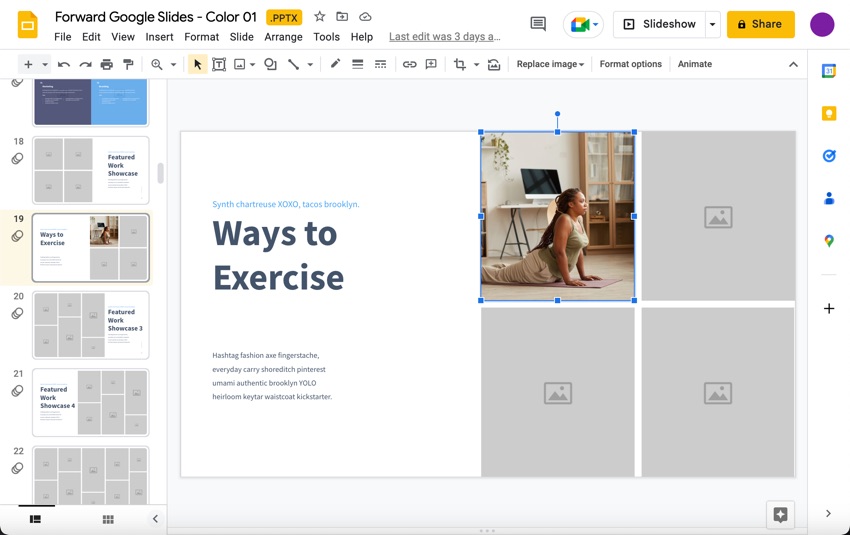Image resolution: width=850 pixels, height=535 pixels.
Task: Print the presentation
Action: 107,65
